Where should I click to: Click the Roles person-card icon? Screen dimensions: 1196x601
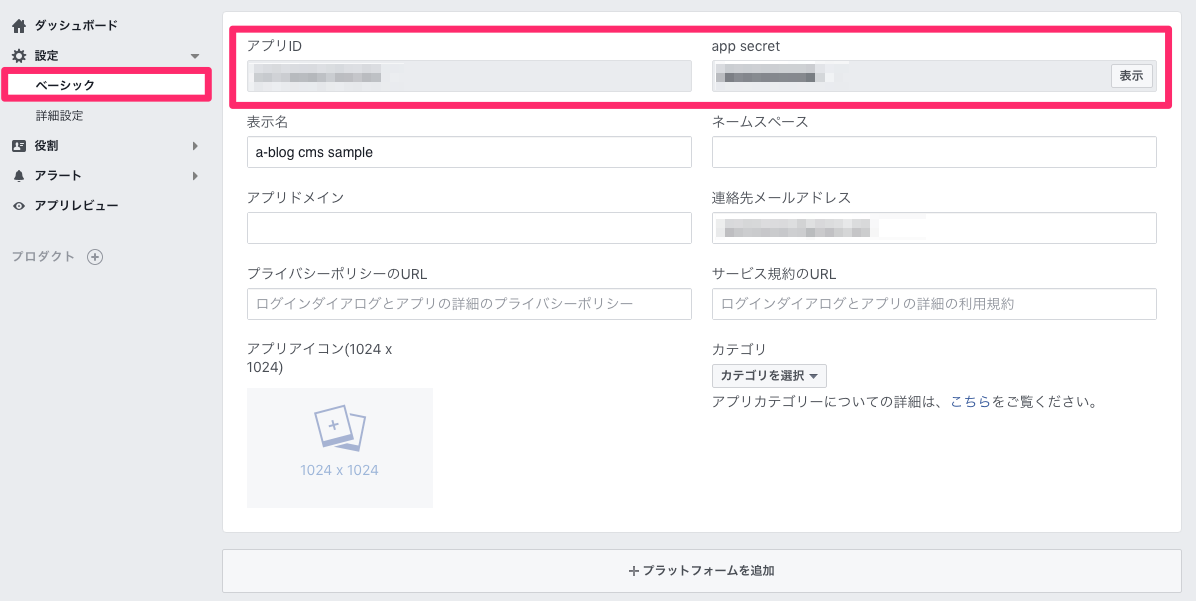pos(18,146)
